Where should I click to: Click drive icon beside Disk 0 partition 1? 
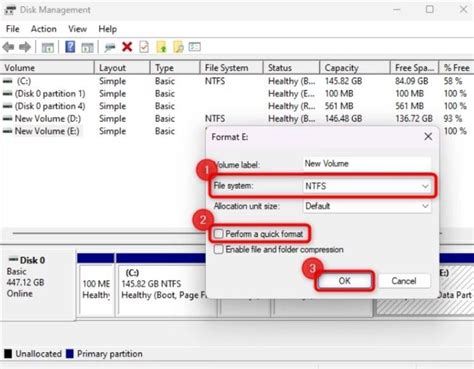coord(8,94)
